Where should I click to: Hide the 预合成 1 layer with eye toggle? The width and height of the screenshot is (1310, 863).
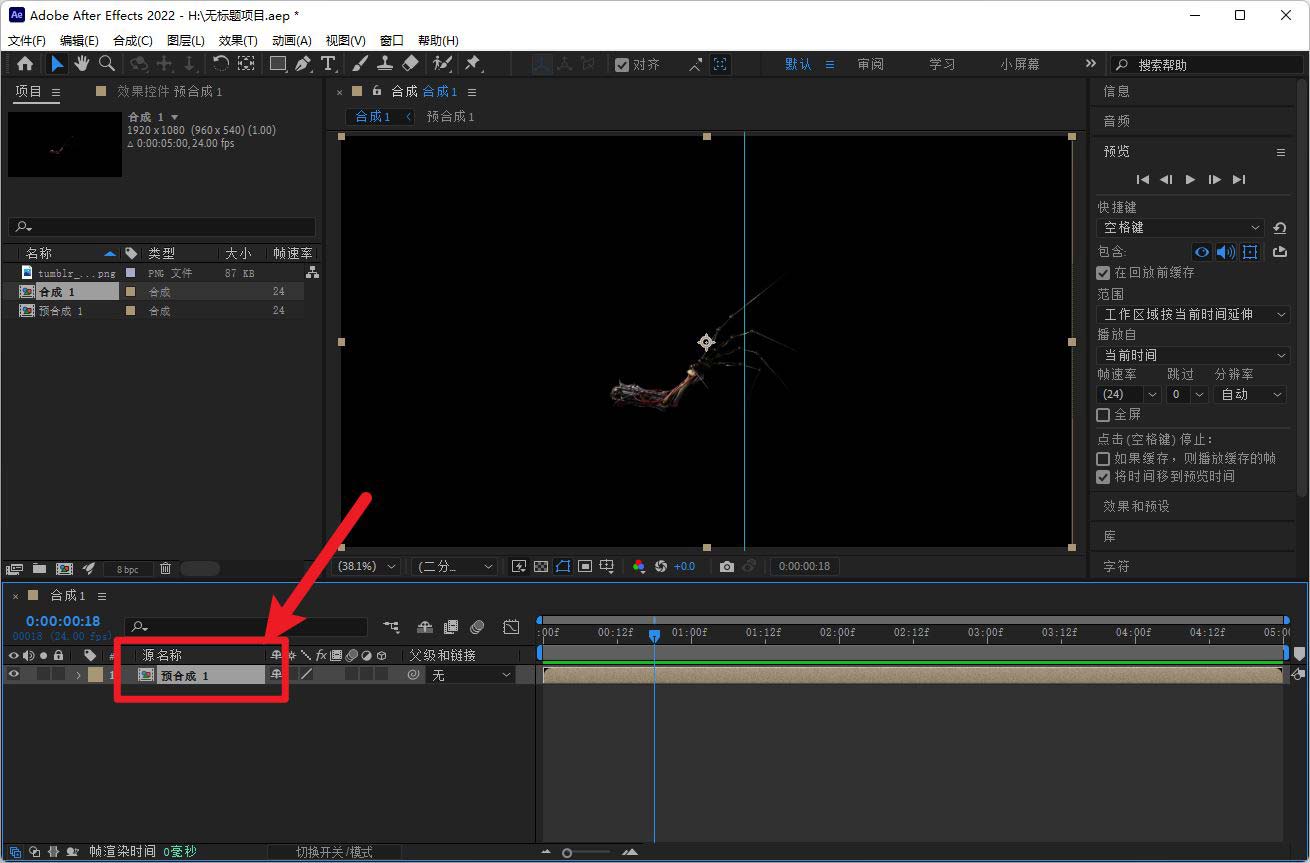(x=14, y=674)
